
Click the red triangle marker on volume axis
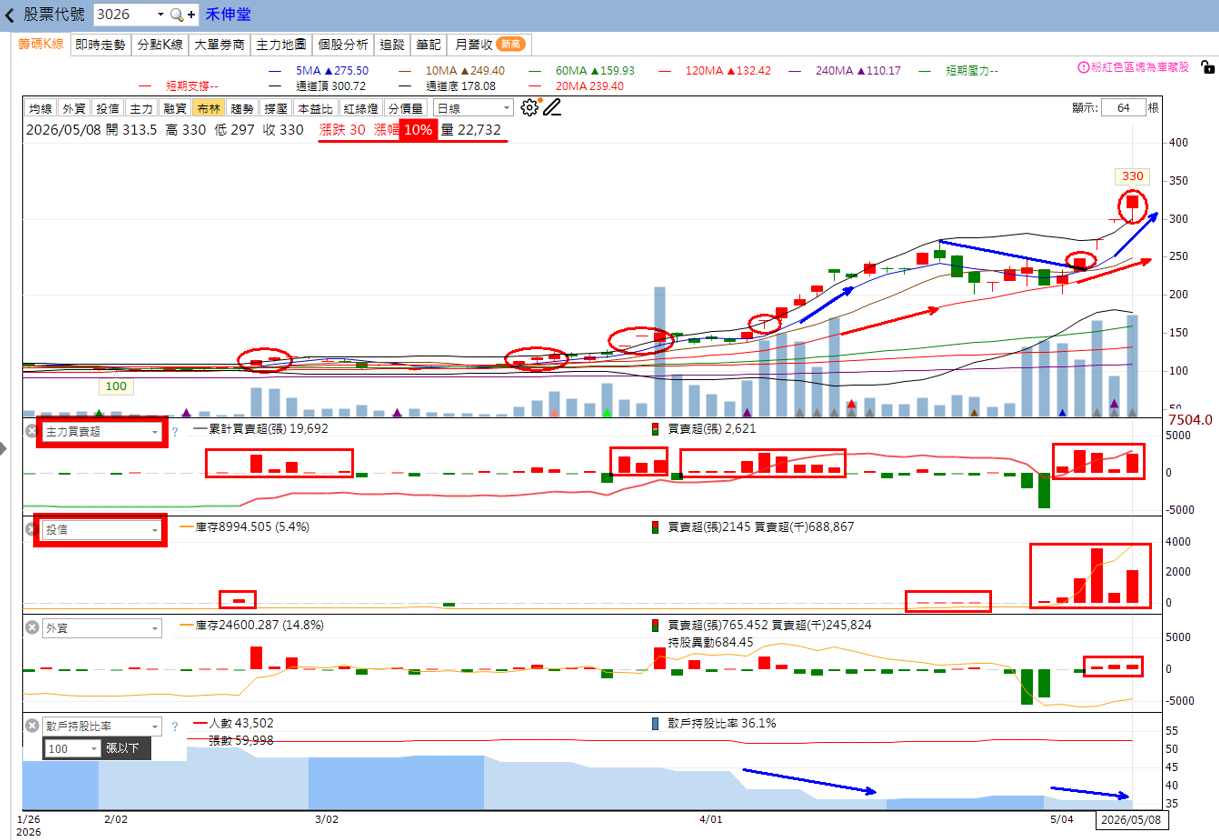click(851, 404)
